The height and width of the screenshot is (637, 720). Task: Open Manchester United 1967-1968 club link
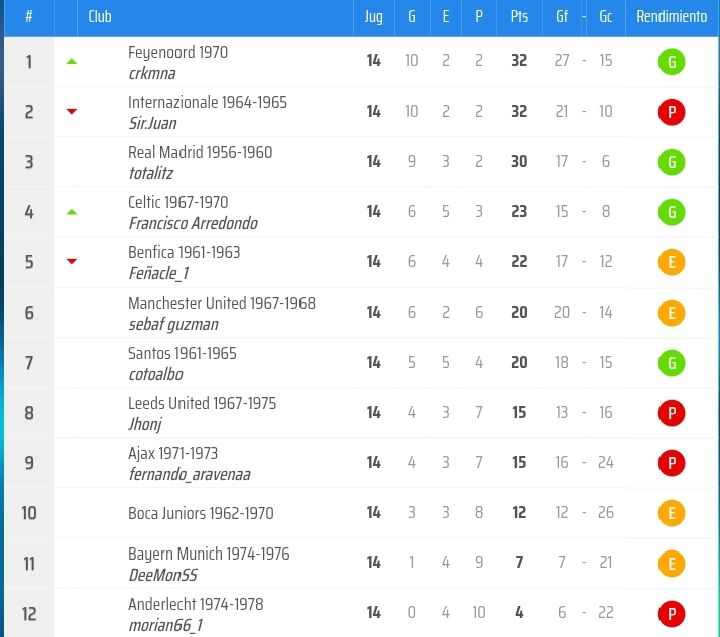point(222,303)
